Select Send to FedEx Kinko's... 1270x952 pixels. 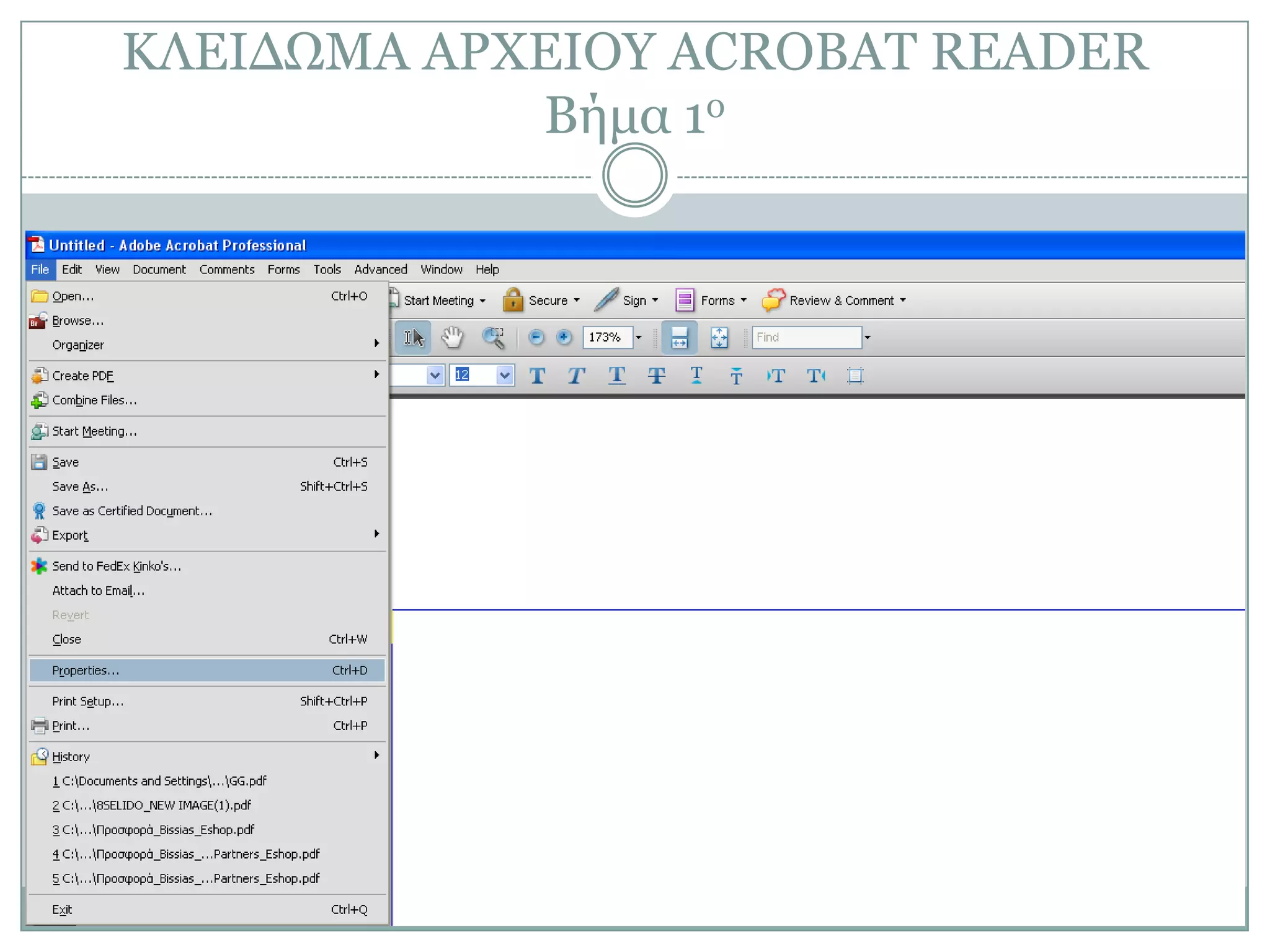click(x=207, y=566)
